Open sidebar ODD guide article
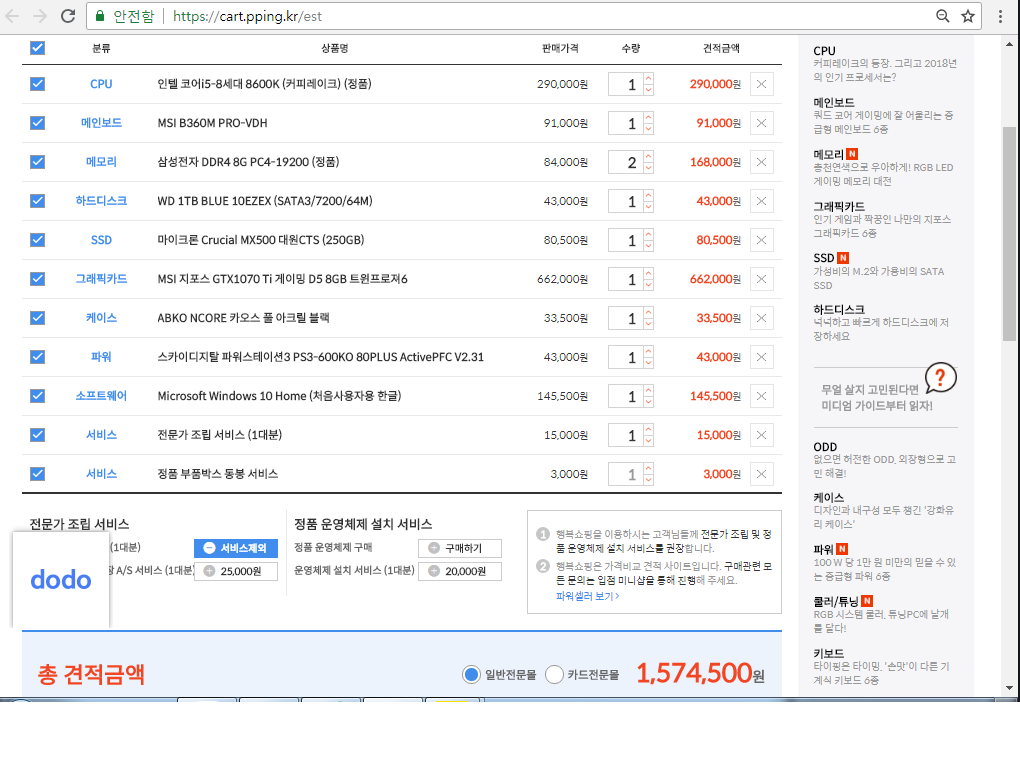Image resolution: width=1020 pixels, height=757 pixels. coord(884,460)
